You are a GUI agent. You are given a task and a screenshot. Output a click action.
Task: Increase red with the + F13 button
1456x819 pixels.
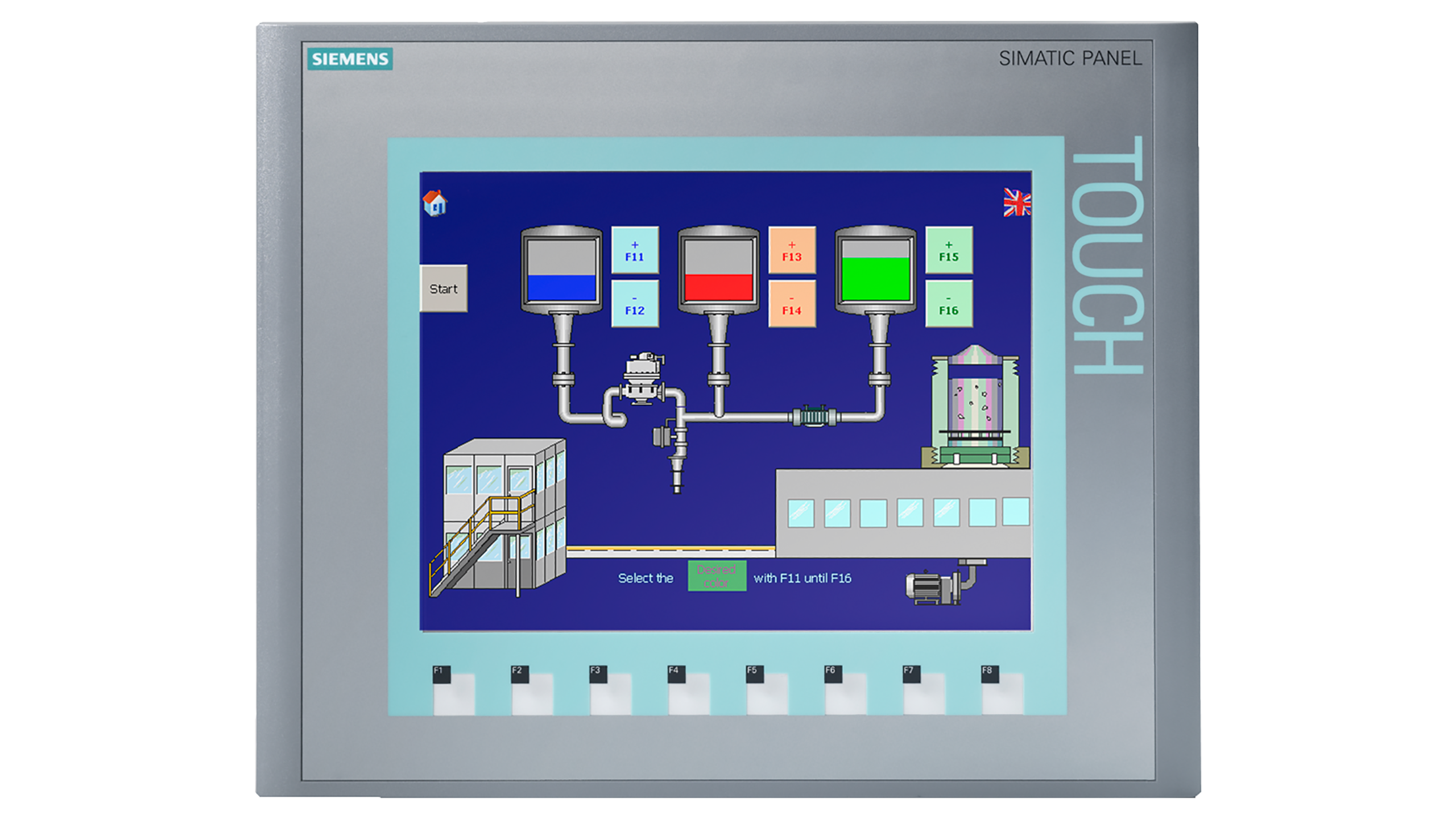point(792,251)
